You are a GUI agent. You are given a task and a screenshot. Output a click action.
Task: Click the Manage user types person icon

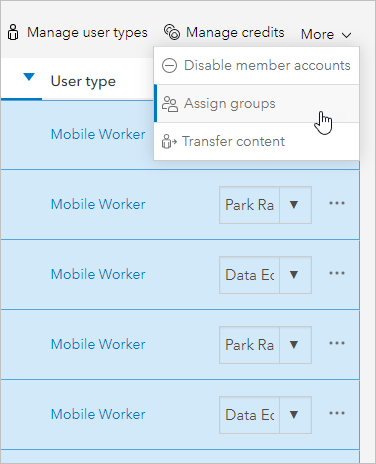point(13,32)
